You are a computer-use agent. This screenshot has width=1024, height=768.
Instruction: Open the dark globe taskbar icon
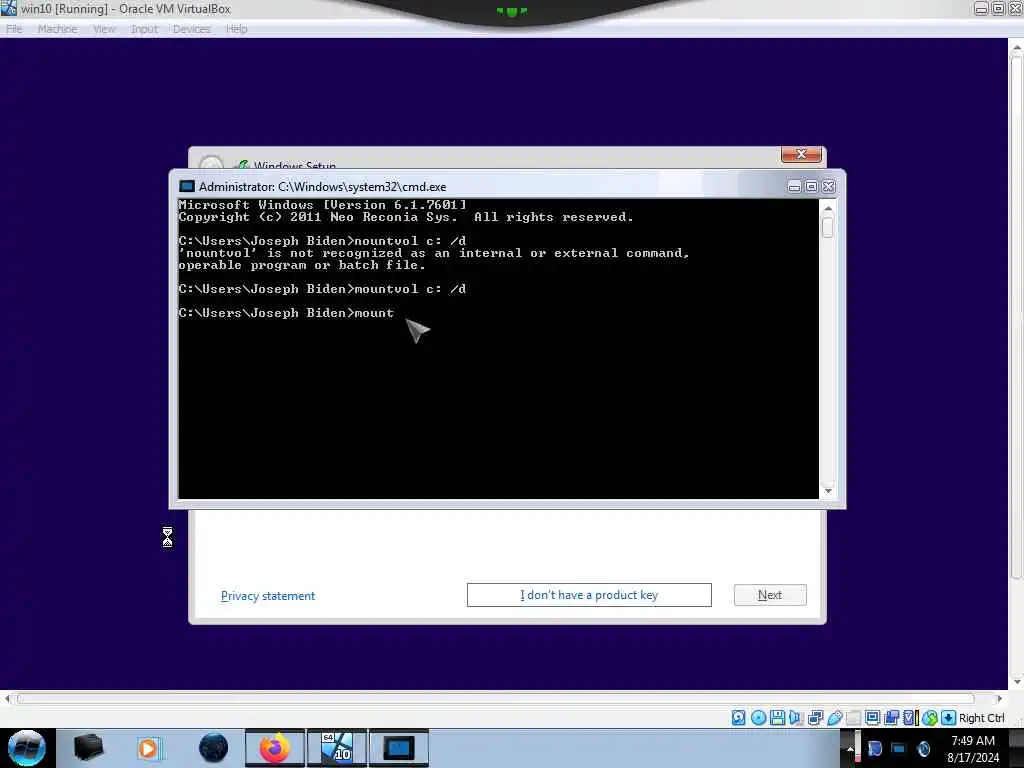(213, 748)
